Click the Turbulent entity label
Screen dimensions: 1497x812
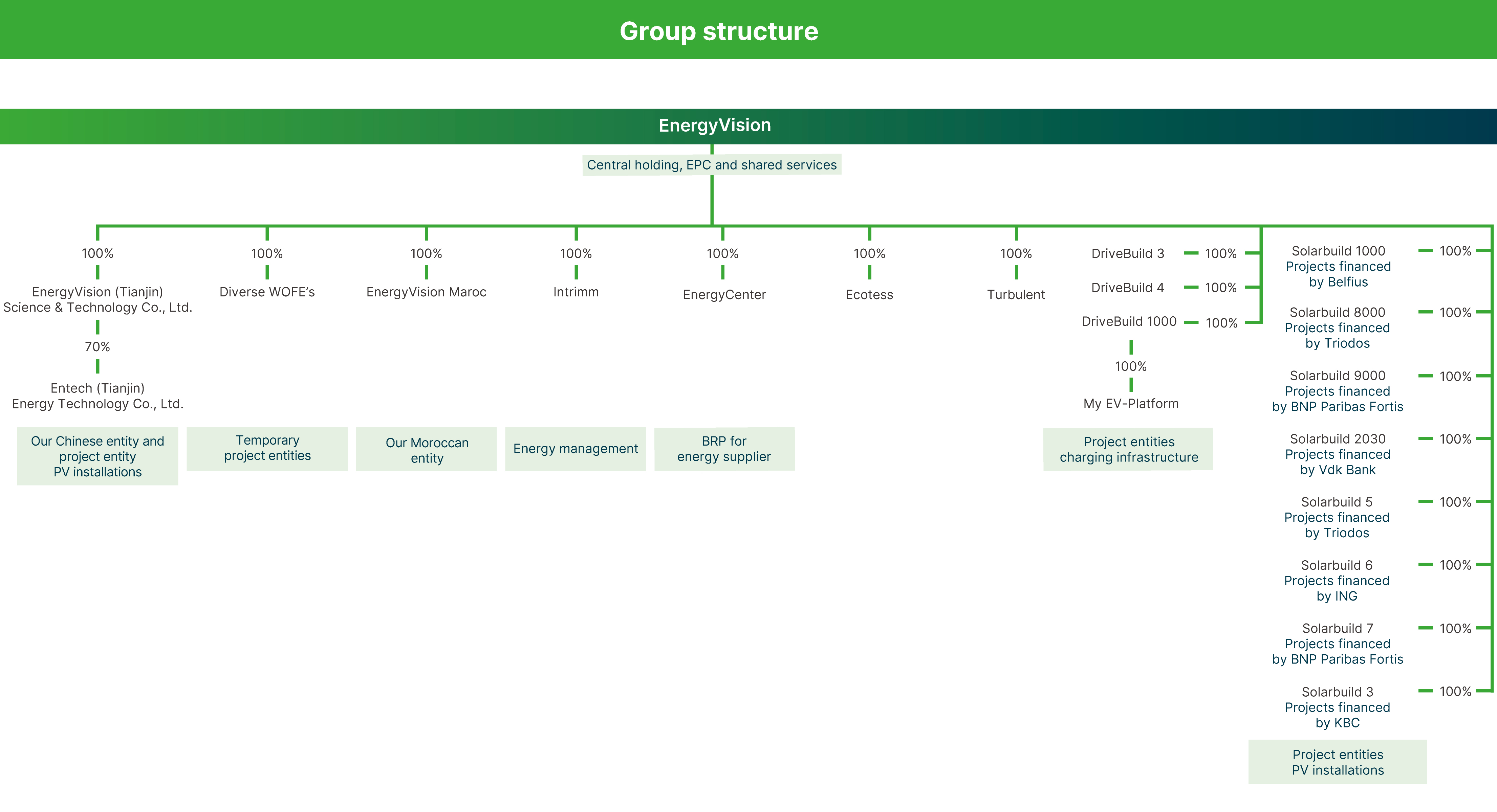pos(1015,294)
